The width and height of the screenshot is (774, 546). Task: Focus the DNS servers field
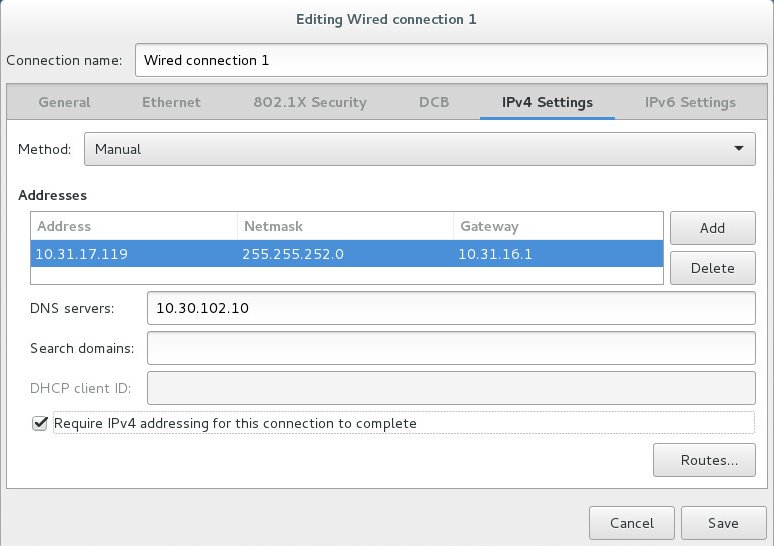point(451,308)
